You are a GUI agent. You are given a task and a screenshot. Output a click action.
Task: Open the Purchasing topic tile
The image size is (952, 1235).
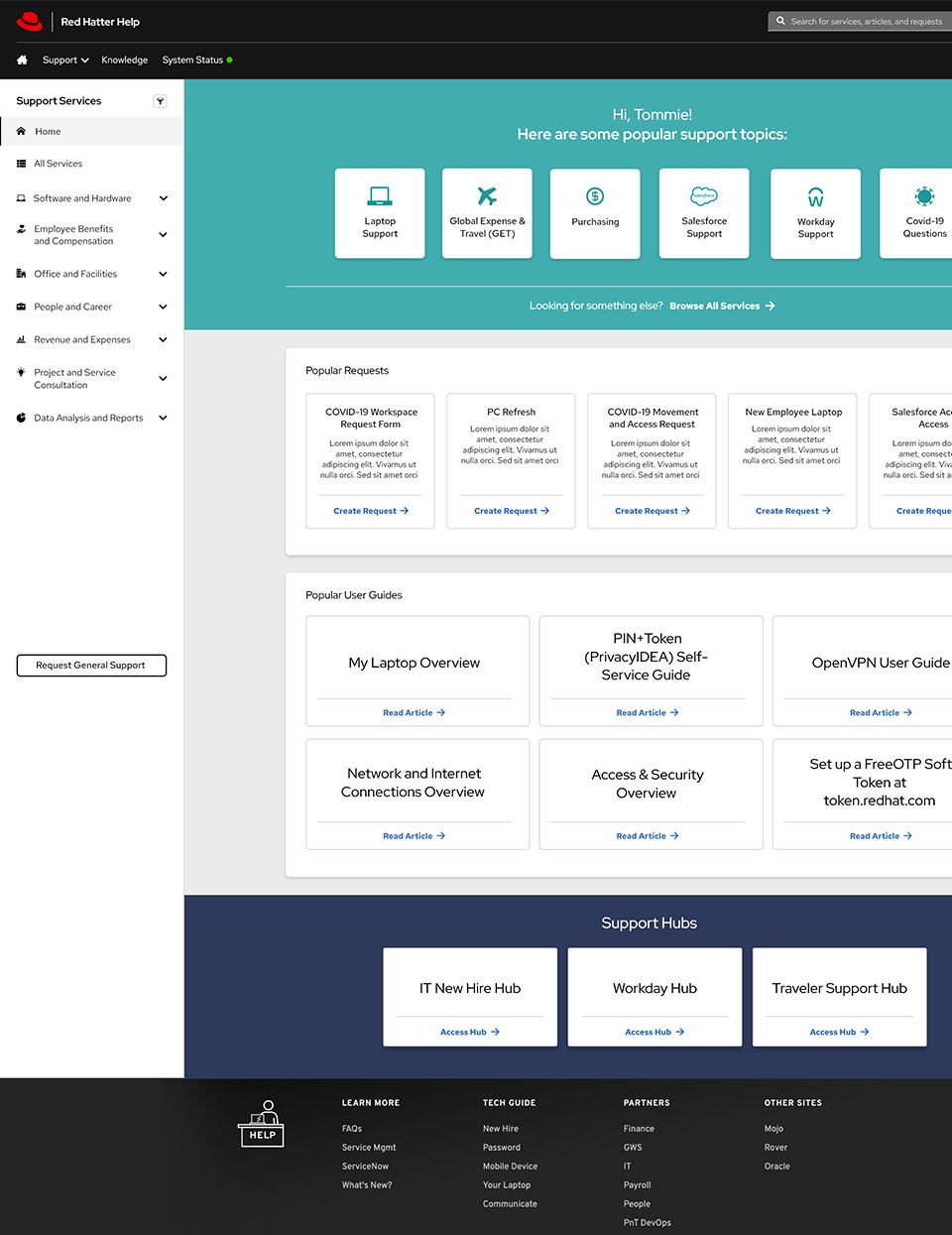(x=595, y=213)
